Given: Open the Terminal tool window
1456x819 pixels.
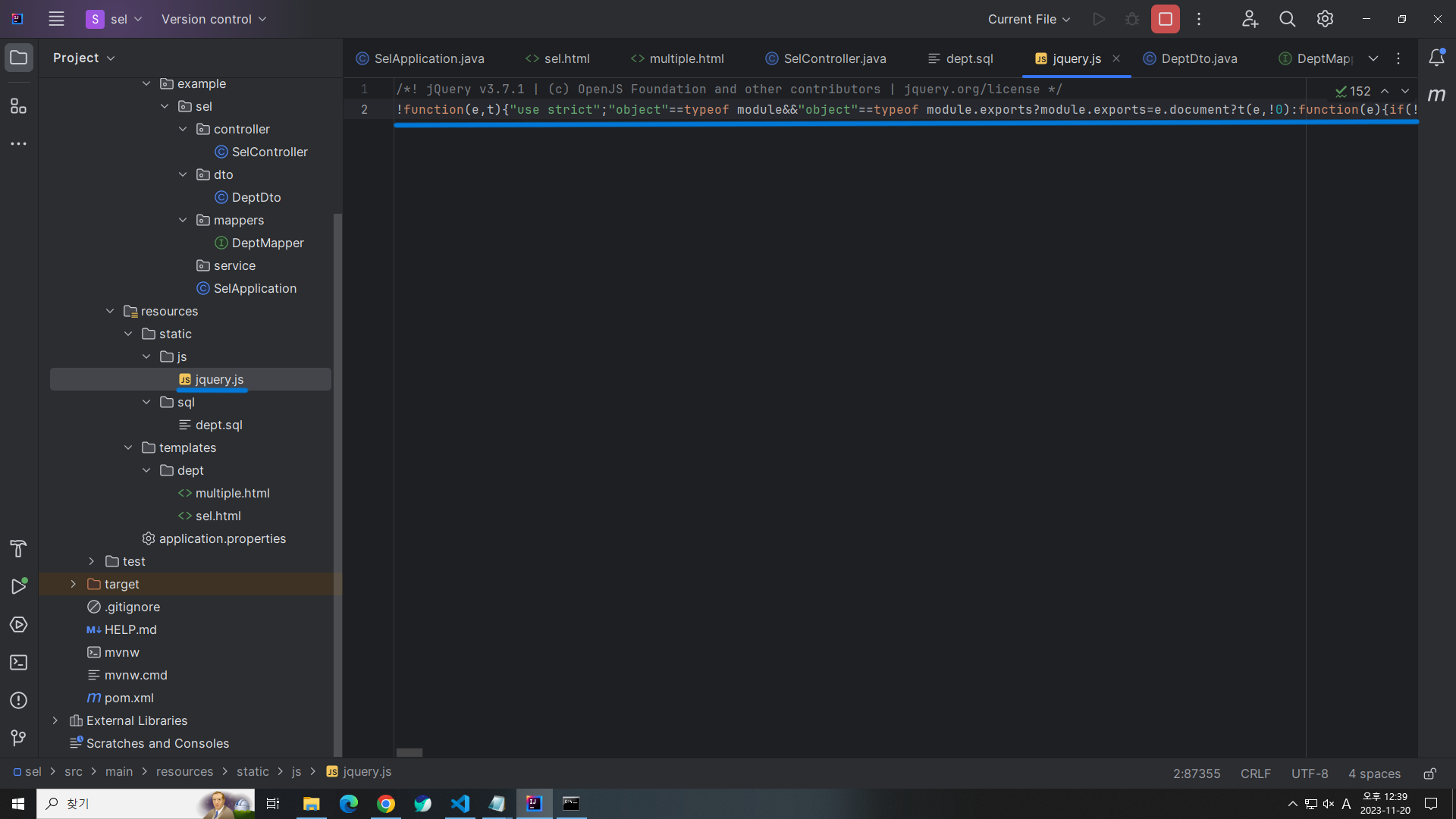Looking at the screenshot, I should pyautogui.click(x=18, y=662).
